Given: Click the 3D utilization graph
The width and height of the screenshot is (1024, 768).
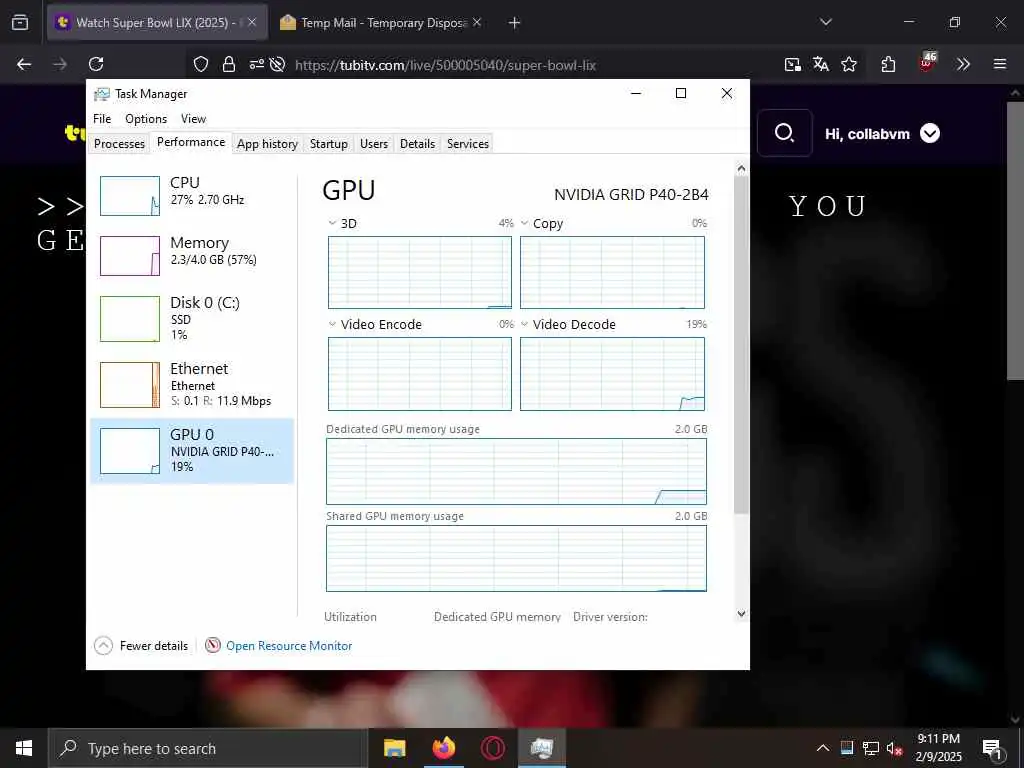Looking at the screenshot, I should (420, 272).
